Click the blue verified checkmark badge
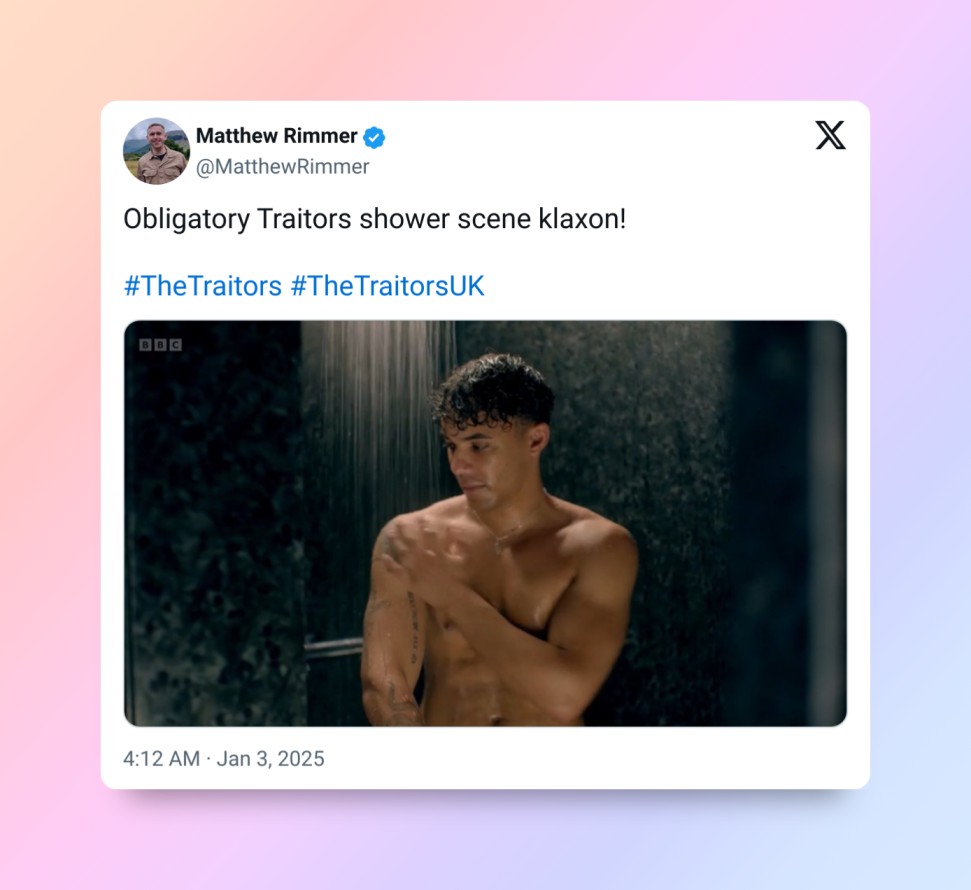Viewport: 971px width, 890px height. point(373,137)
